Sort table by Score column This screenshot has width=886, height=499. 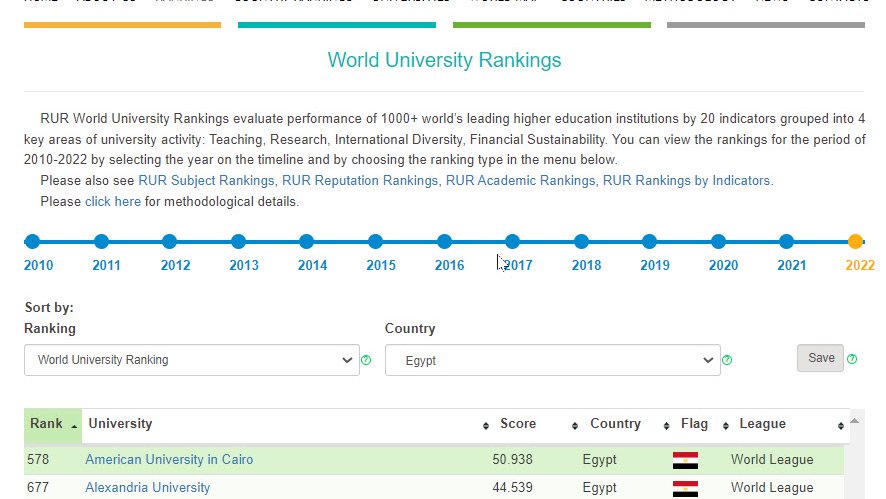pos(538,425)
